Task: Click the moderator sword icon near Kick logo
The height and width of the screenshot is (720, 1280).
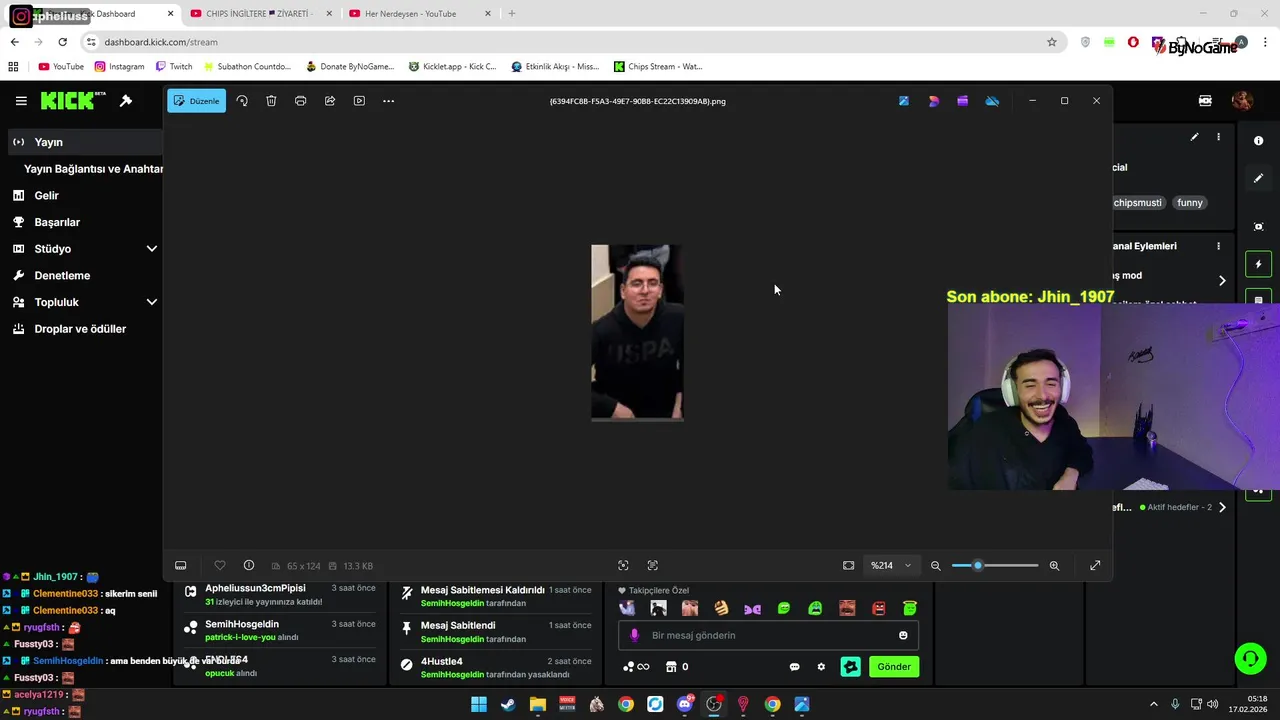Action: [x=126, y=101]
